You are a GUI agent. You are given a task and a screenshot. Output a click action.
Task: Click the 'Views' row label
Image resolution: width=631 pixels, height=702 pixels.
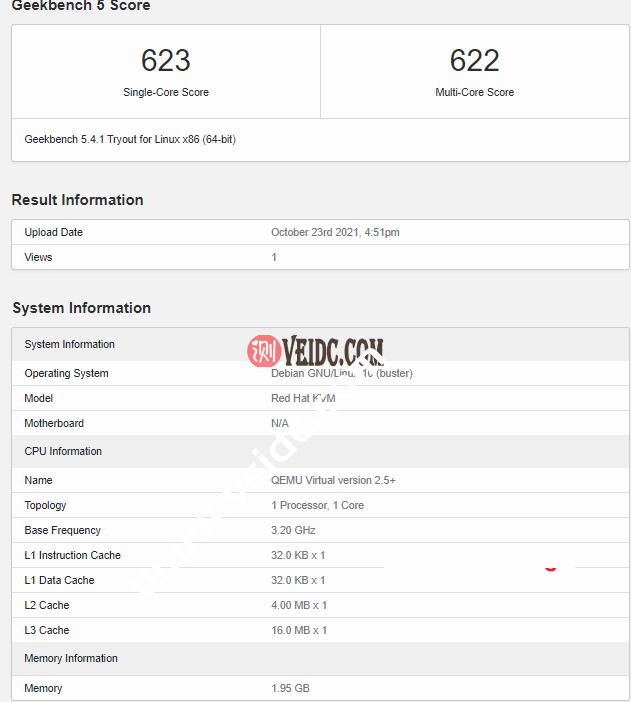38,257
